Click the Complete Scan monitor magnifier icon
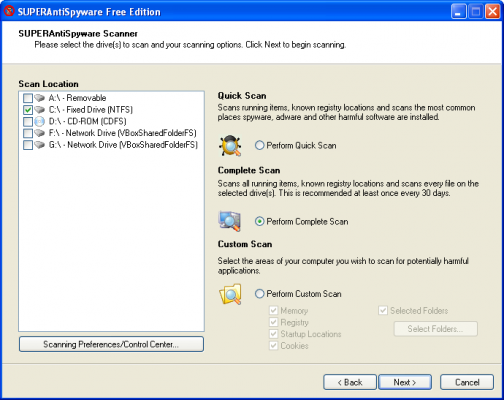 (230, 221)
